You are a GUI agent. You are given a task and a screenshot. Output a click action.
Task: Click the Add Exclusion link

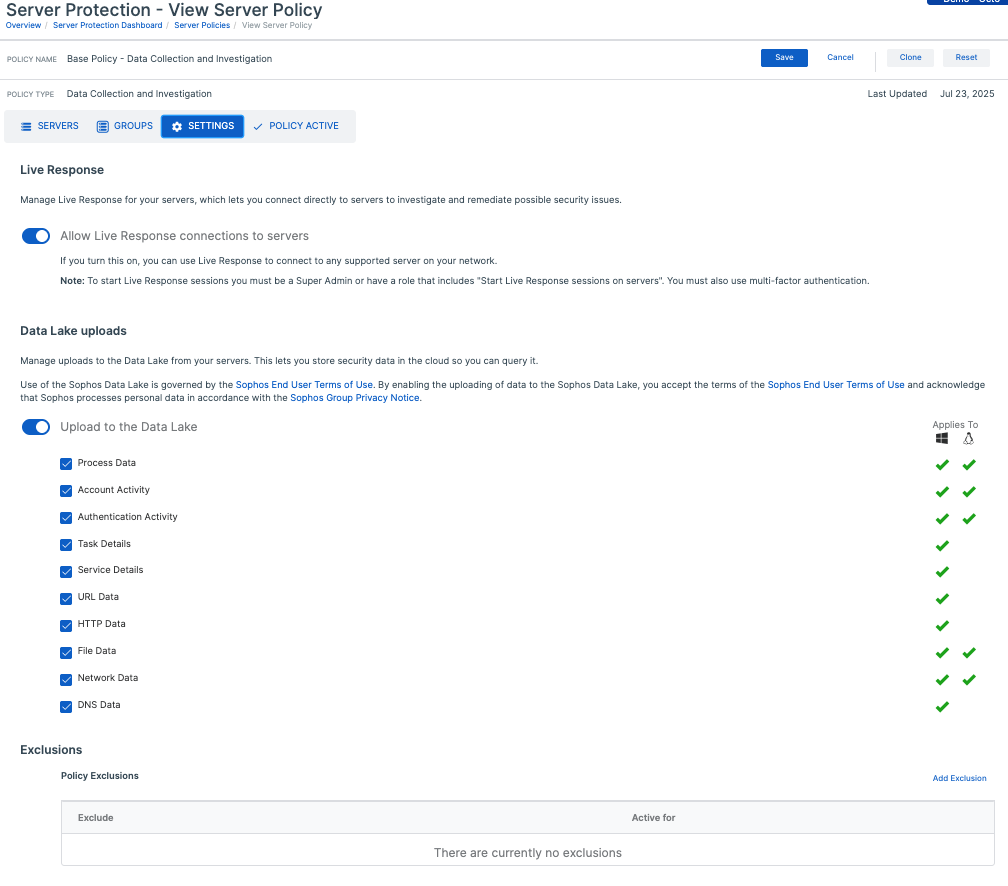[x=959, y=778]
